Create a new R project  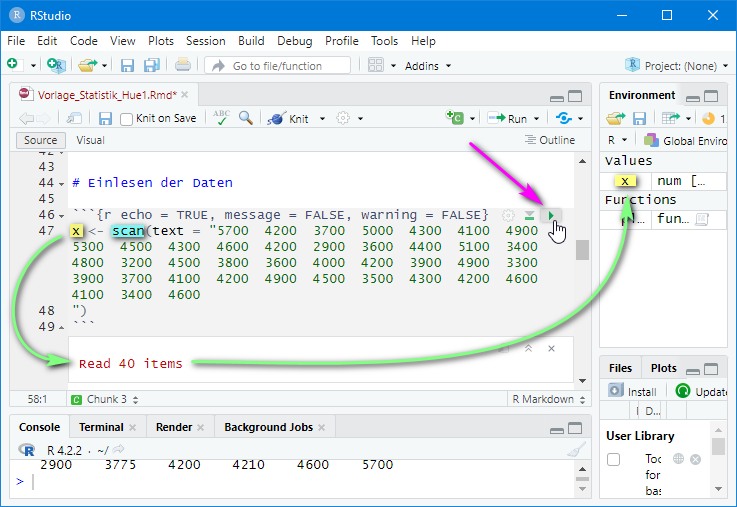pos(56,65)
